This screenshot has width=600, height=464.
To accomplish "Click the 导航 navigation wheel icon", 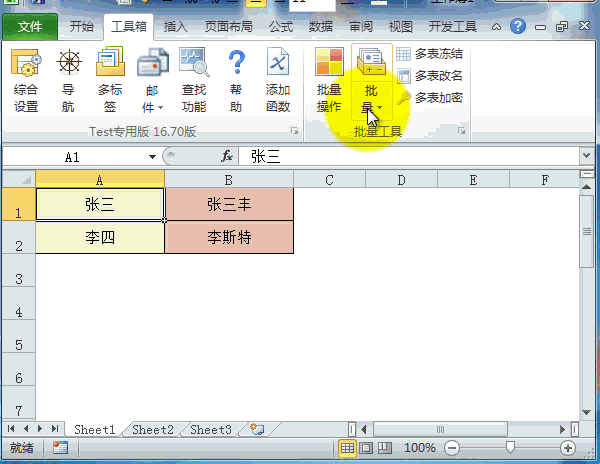I will 68,80.
